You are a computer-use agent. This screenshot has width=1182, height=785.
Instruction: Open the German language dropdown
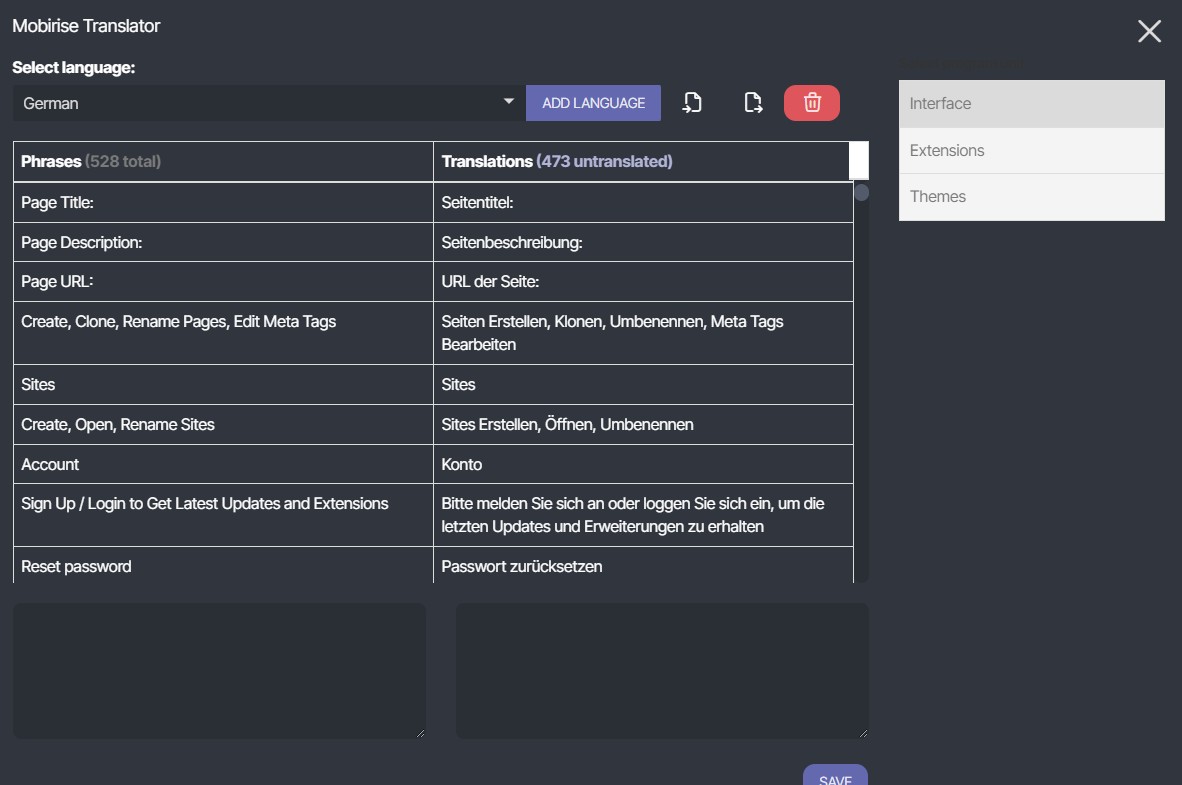pyautogui.click(x=268, y=103)
